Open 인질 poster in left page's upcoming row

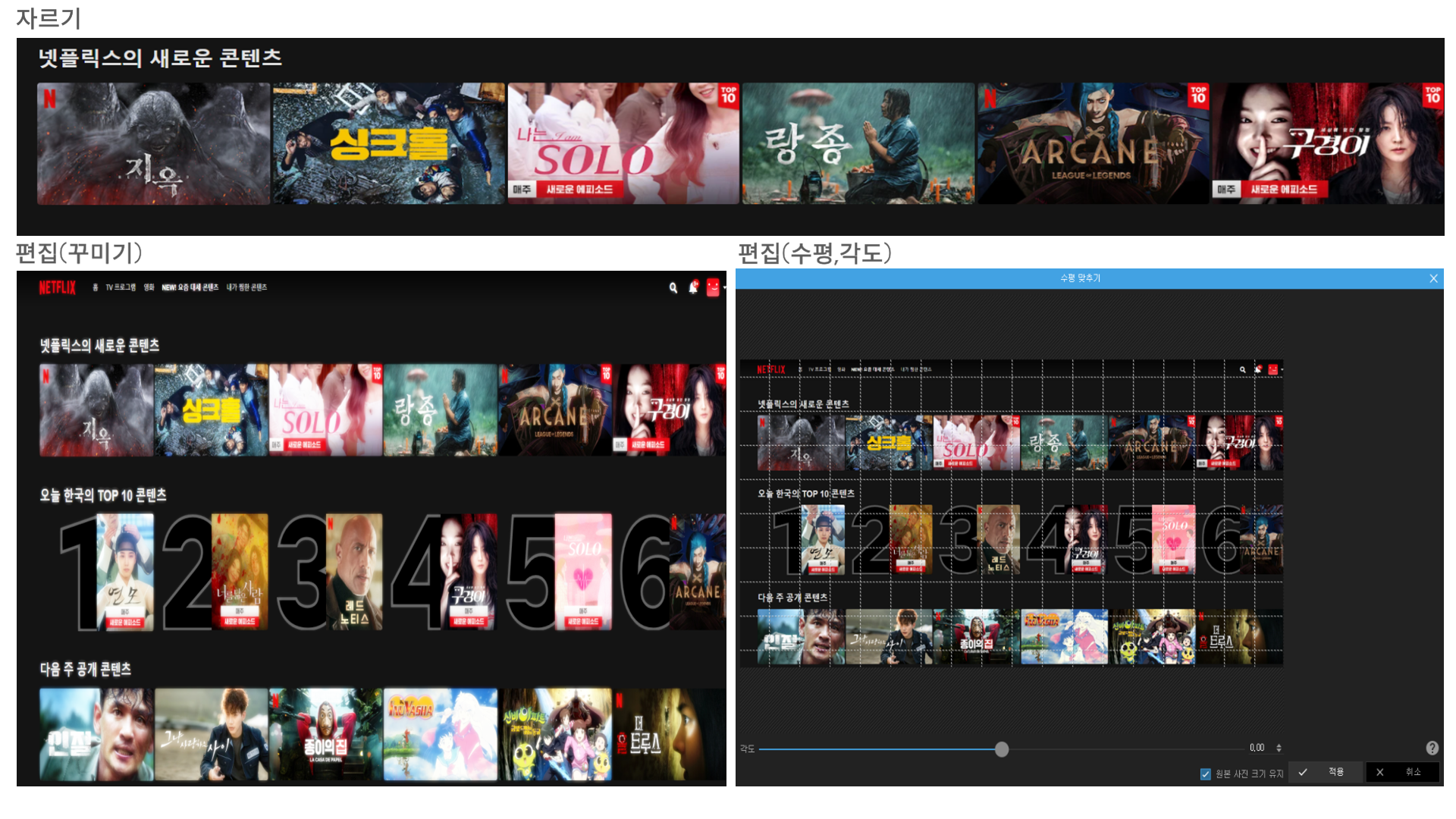[96, 734]
